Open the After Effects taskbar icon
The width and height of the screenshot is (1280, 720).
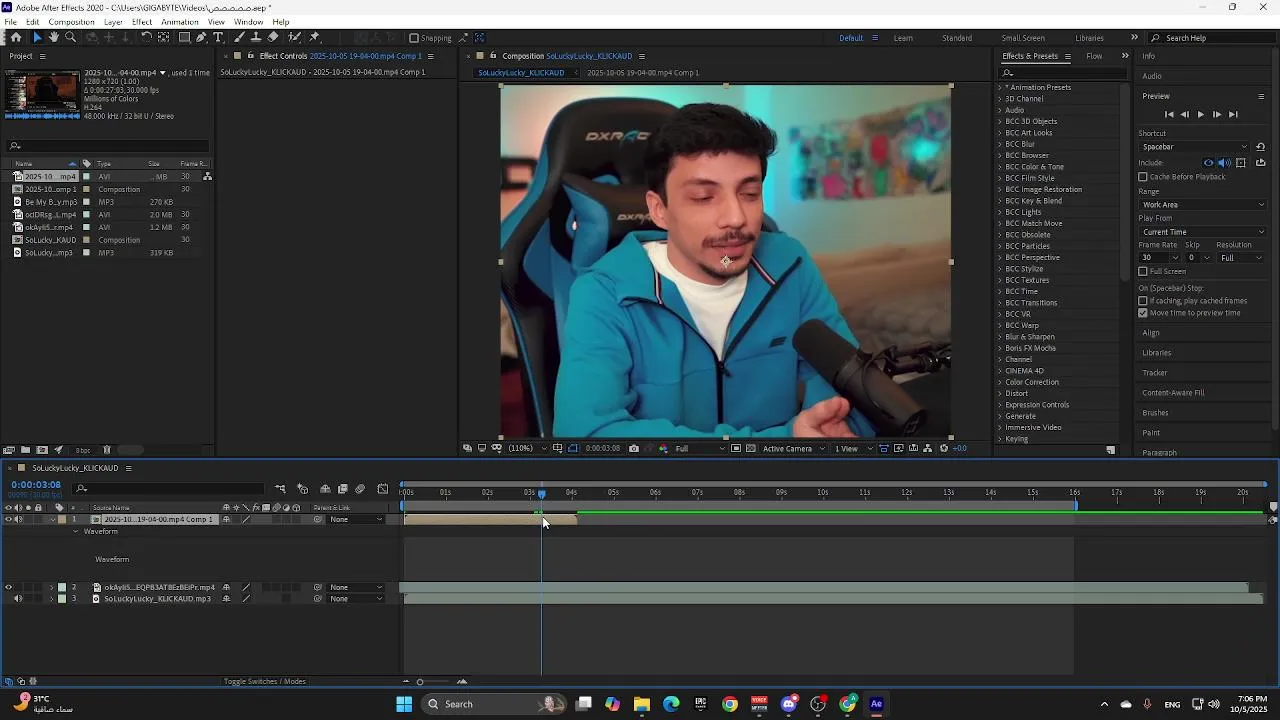click(x=877, y=704)
